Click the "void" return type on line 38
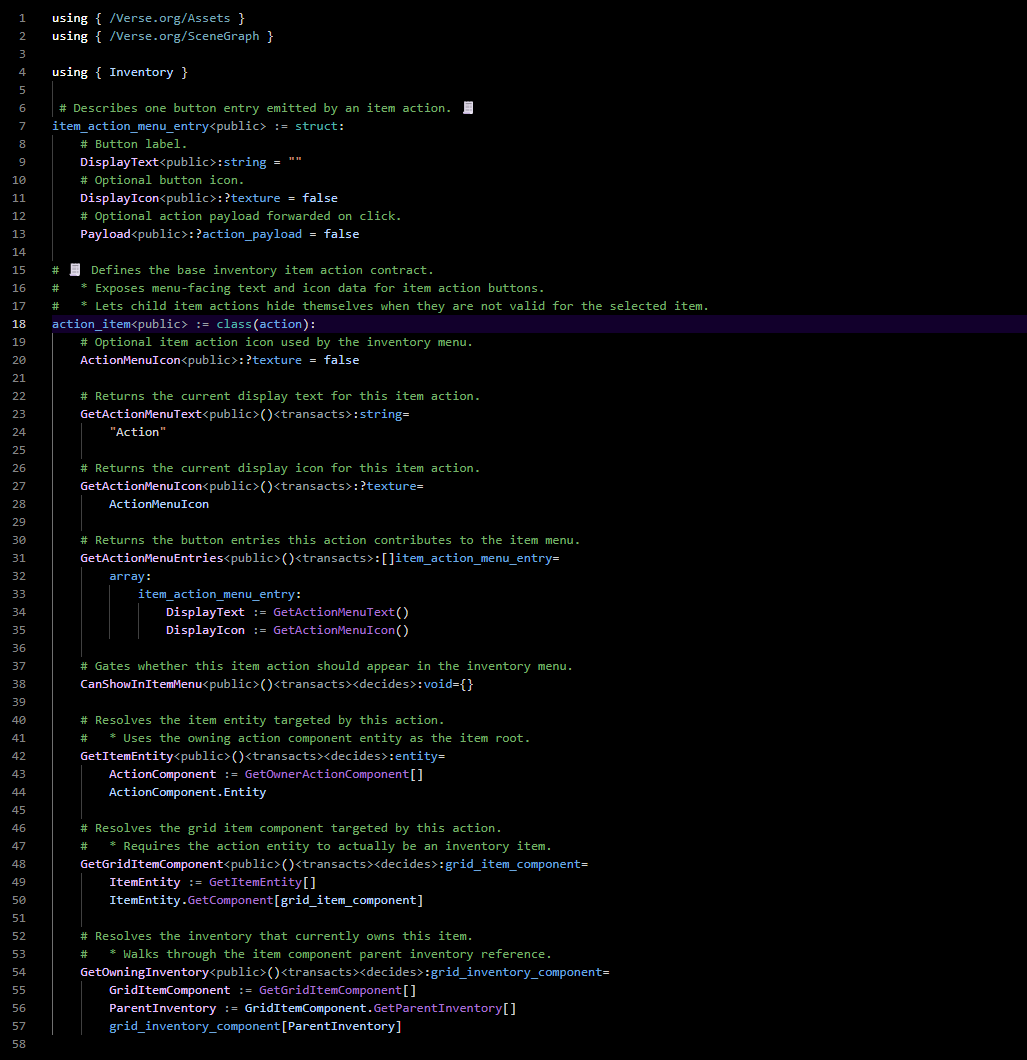This screenshot has height=1060, width=1027. click(437, 684)
